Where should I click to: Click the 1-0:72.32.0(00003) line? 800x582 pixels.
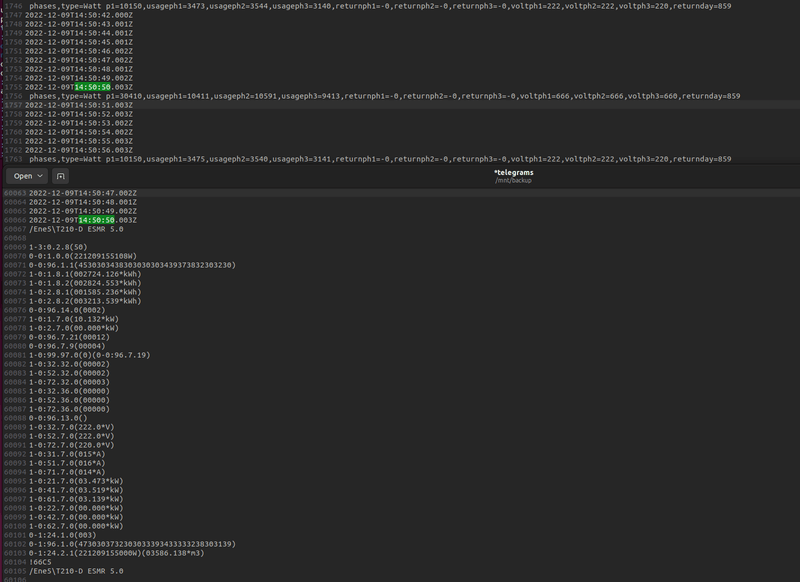(69, 383)
